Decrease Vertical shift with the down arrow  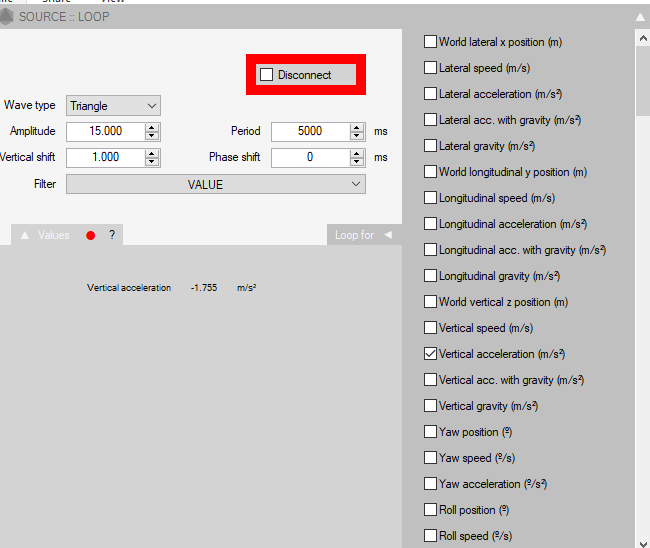coord(152,162)
